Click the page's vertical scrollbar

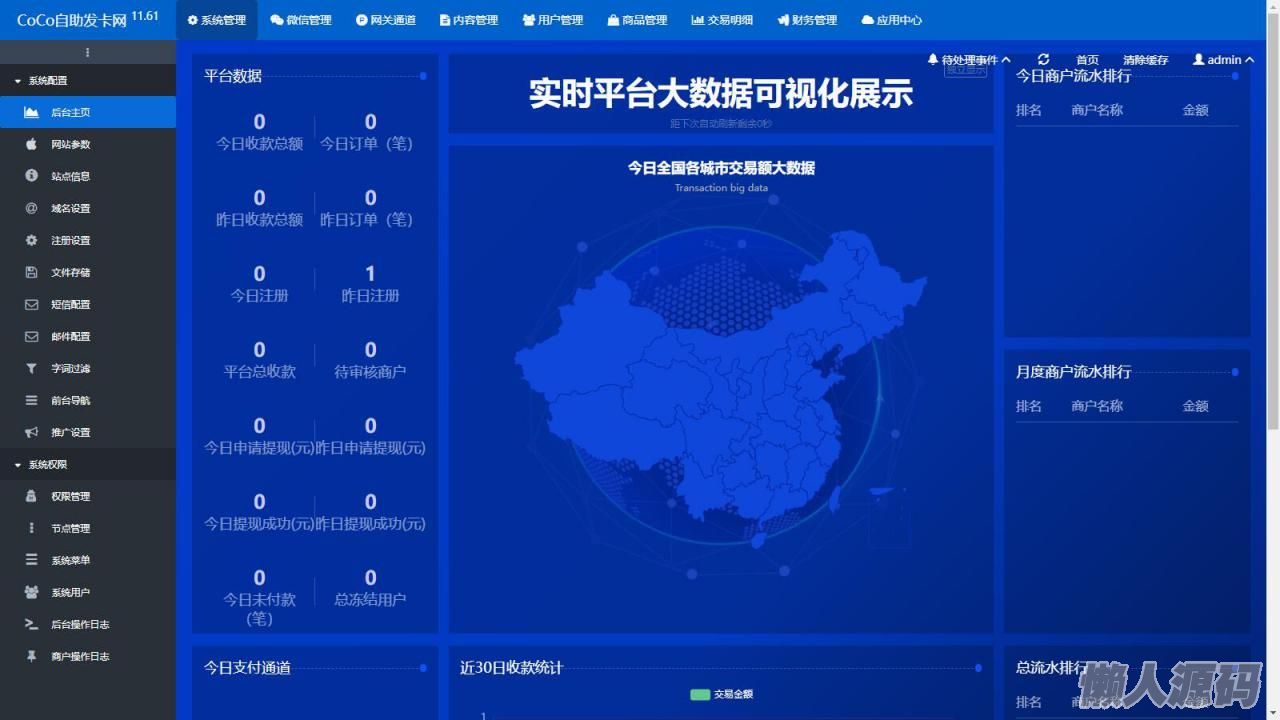coord(1273,250)
